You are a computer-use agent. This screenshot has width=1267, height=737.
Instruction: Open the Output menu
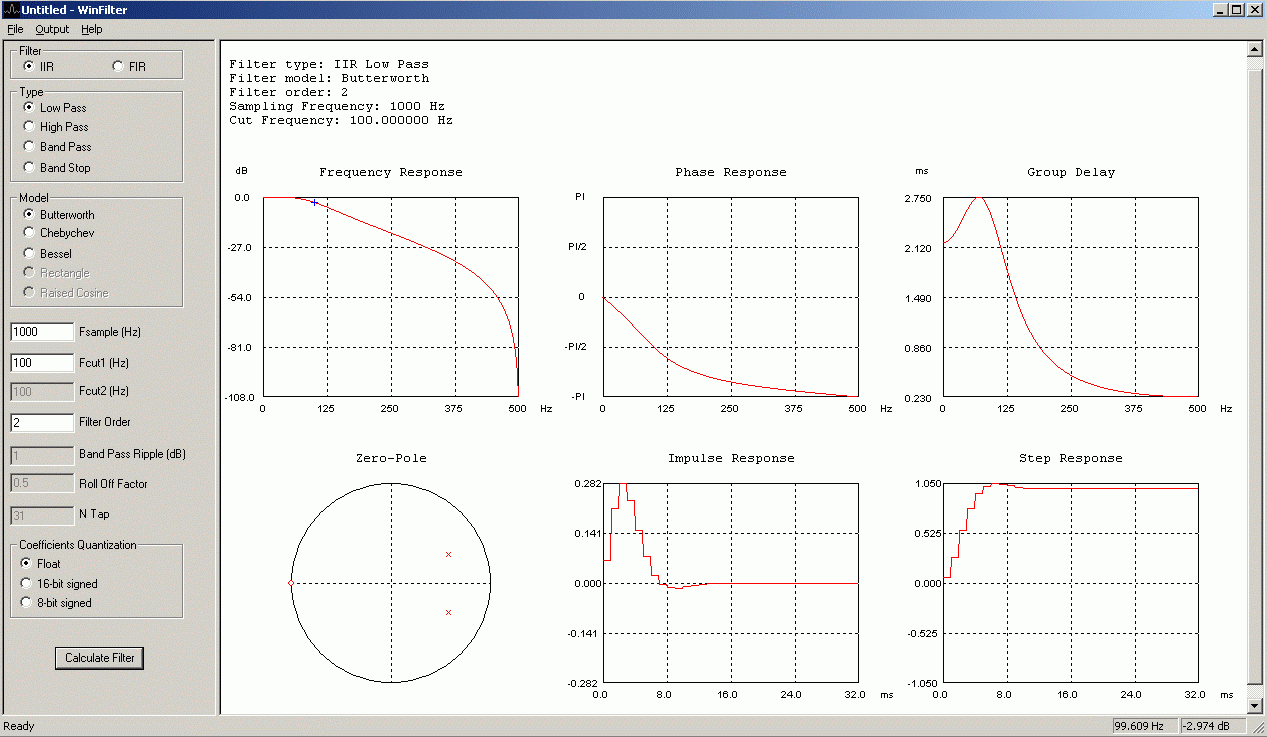pyautogui.click(x=52, y=29)
